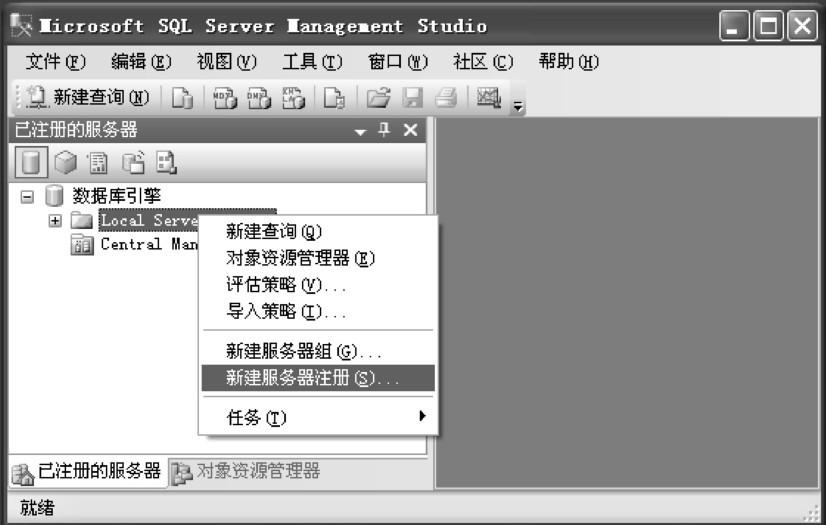Toggle auto-hide pin on registered servers panel
The width and height of the screenshot is (826, 525).
coord(385,130)
